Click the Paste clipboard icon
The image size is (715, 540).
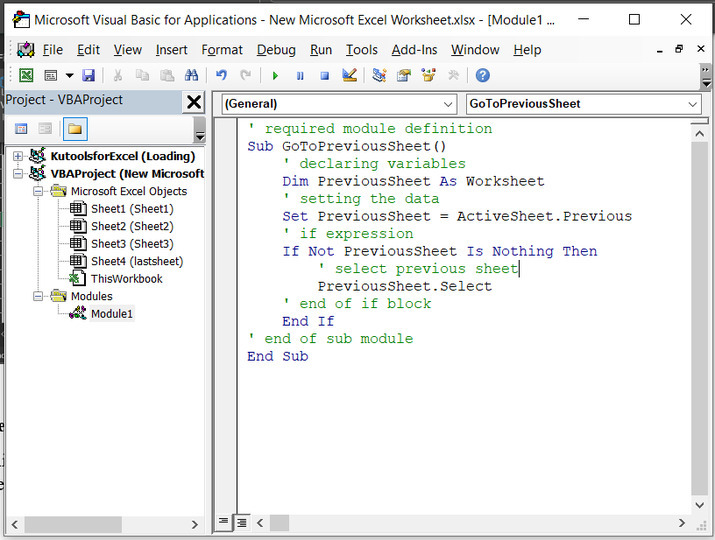click(x=167, y=75)
